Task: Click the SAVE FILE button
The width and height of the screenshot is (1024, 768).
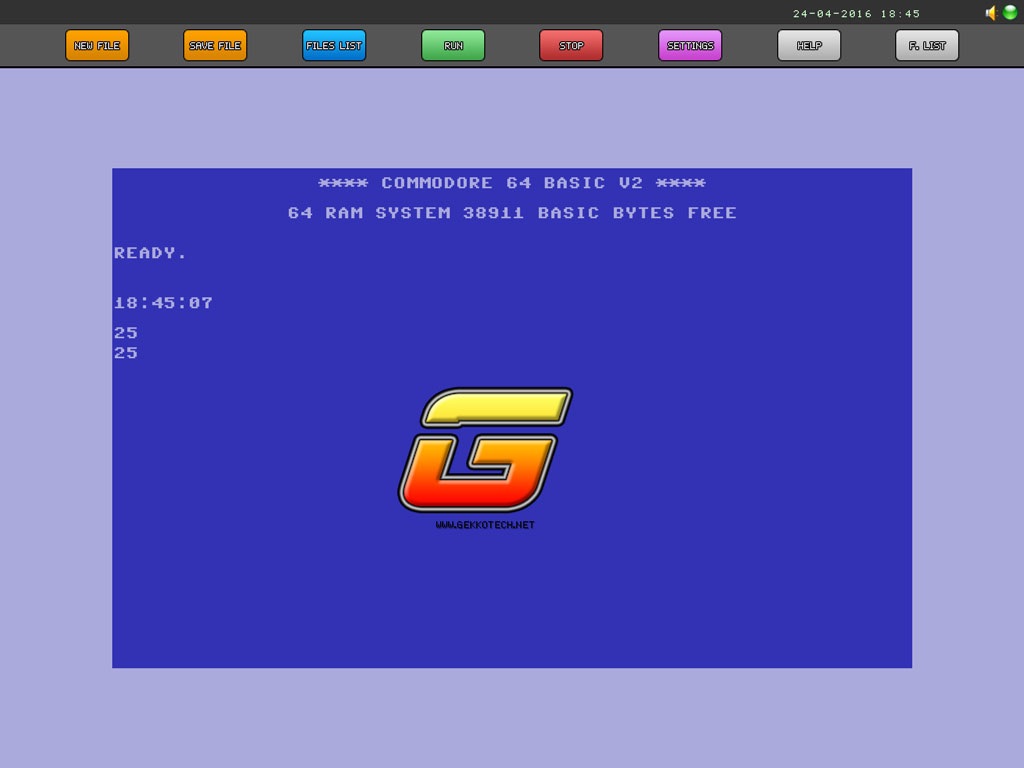Action: 215,45
